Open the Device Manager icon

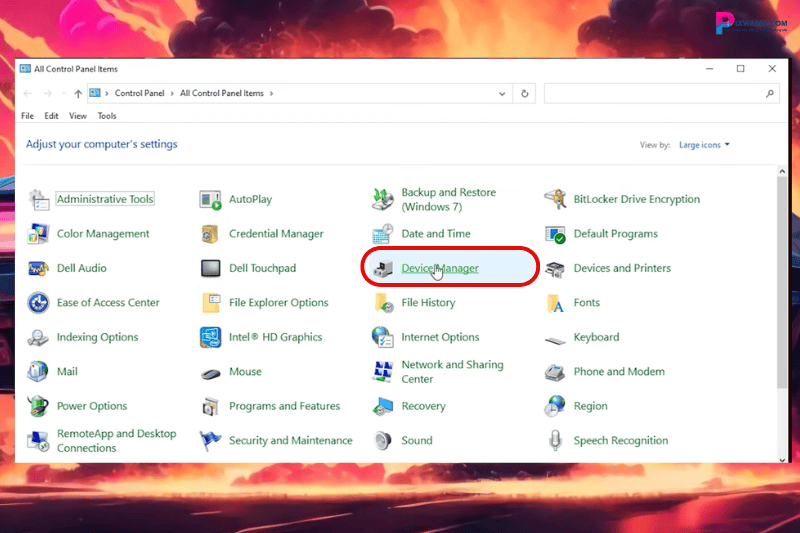pyautogui.click(x=383, y=268)
